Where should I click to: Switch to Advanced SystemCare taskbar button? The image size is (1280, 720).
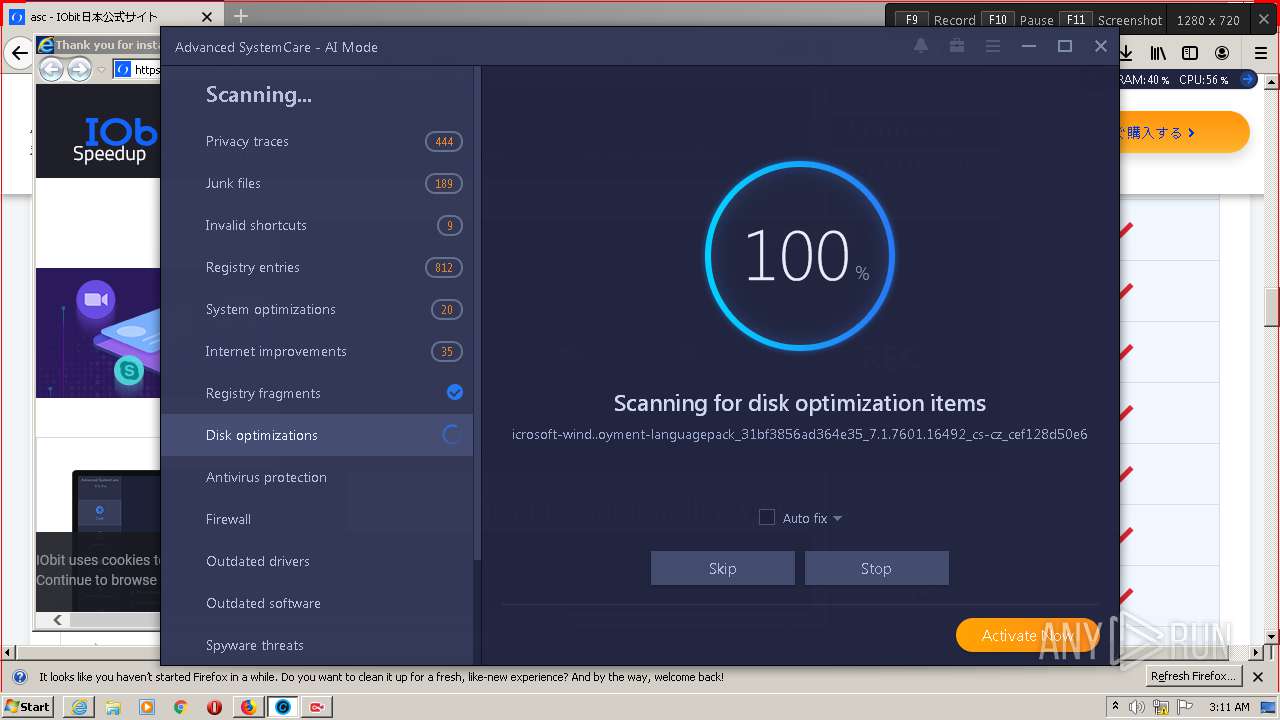click(283, 707)
